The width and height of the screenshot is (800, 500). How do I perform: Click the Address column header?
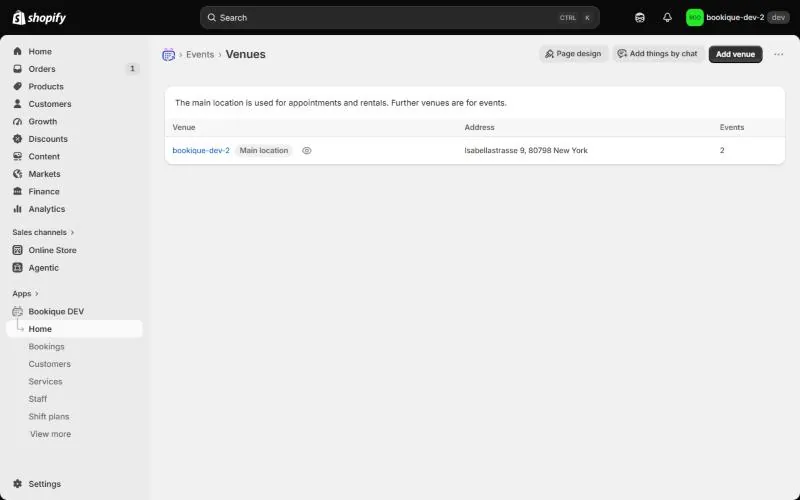pyautogui.click(x=479, y=128)
